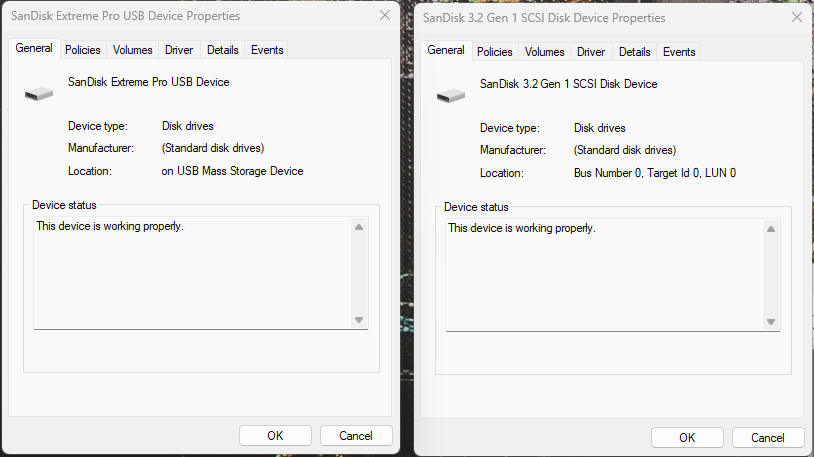This screenshot has width=814, height=457.
Task: Open Events tab in SCSI Disk Device window
Action: [679, 52]
